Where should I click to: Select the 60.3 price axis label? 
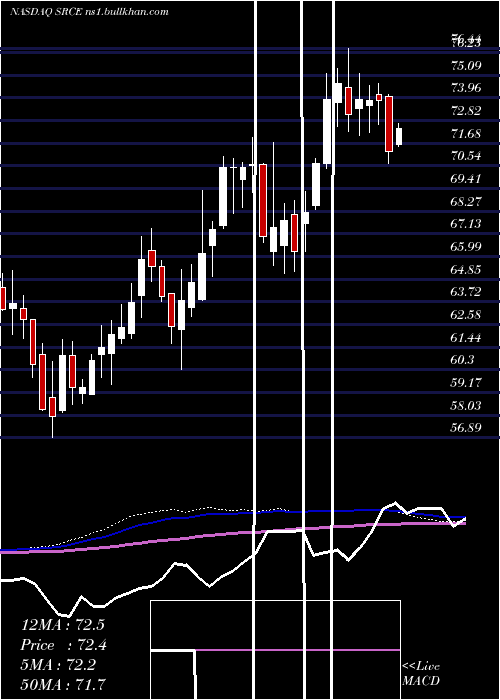point(463,360)
